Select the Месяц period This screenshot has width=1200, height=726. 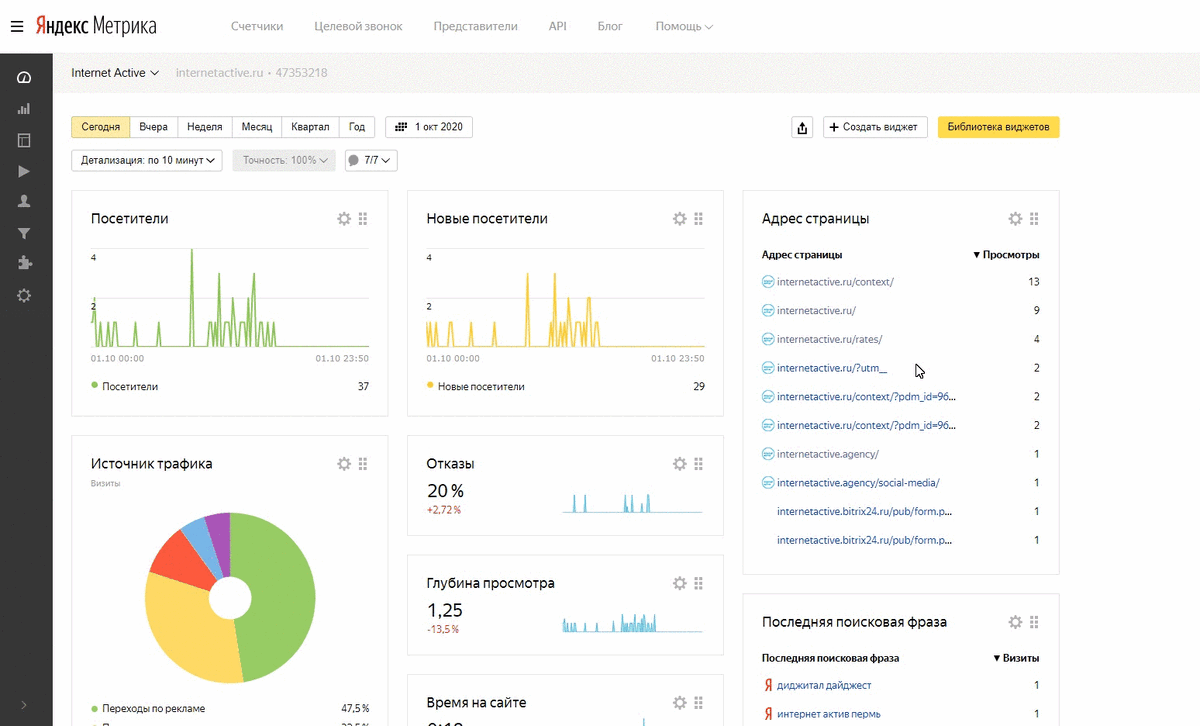coord(257,127)
